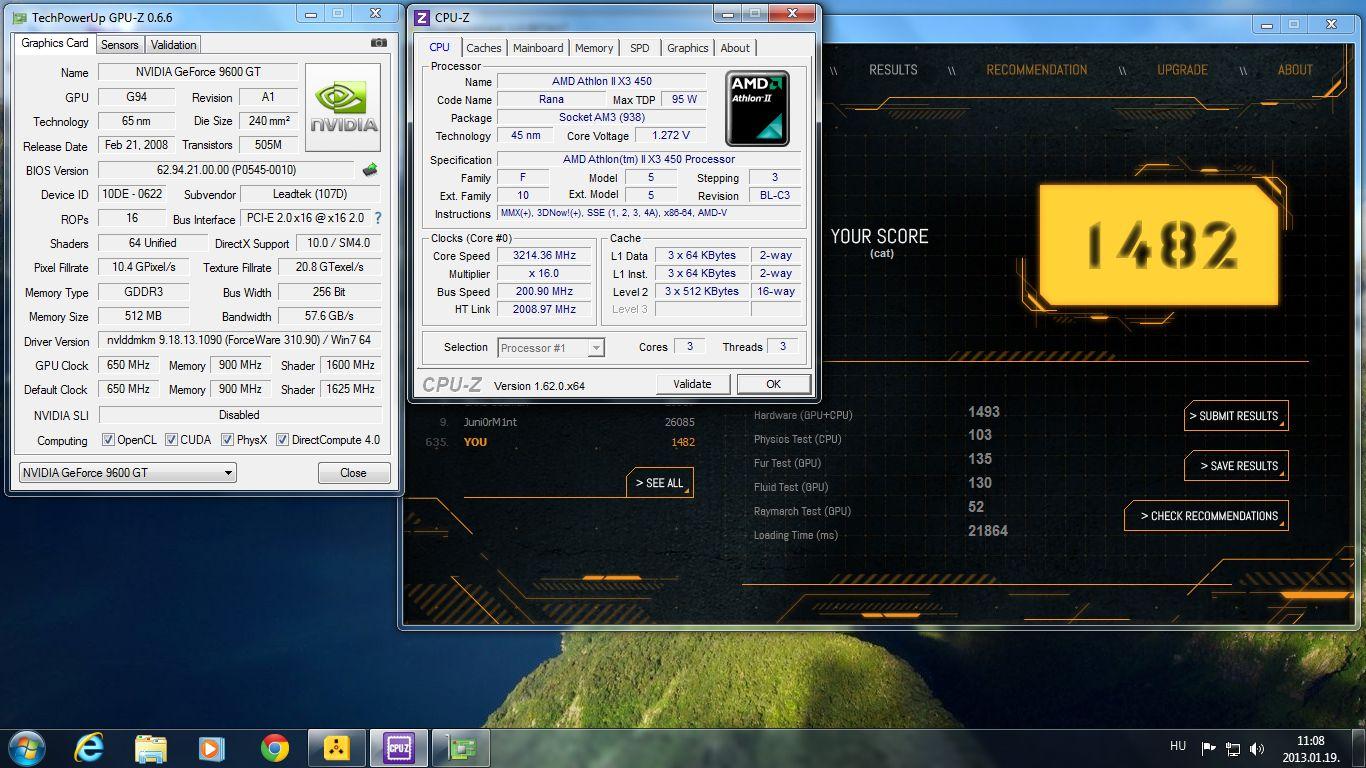The width and height of the screenshot is (1366, 768).
Task: Open the SPD tab in CPU-Z
Action: click(x=640, y=48)
